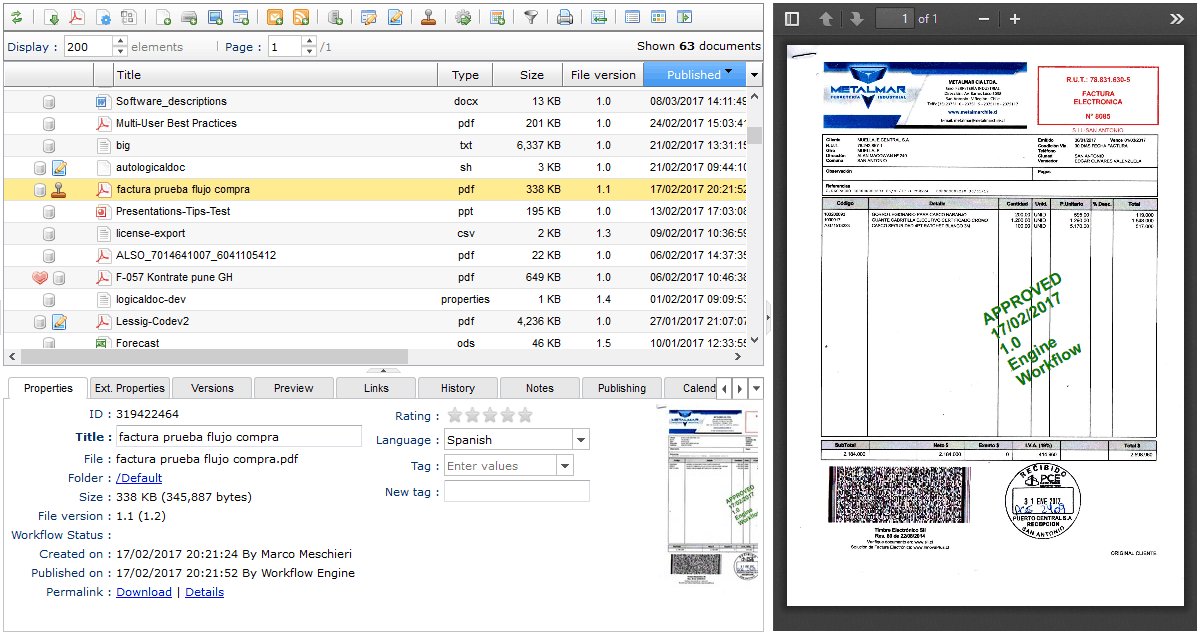Open PDF viewer tools double-arrow menu
The height and width of the screenshot is (633, 1198).
click(1177, 19)
